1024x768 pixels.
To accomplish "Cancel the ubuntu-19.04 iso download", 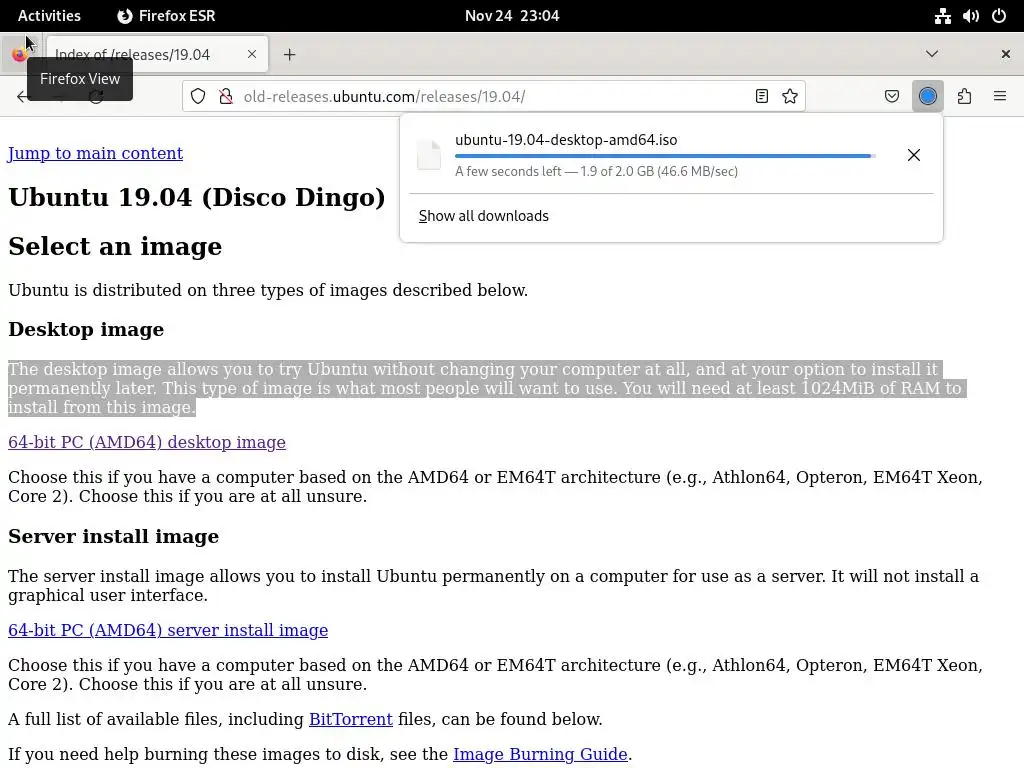I will 914,155.
